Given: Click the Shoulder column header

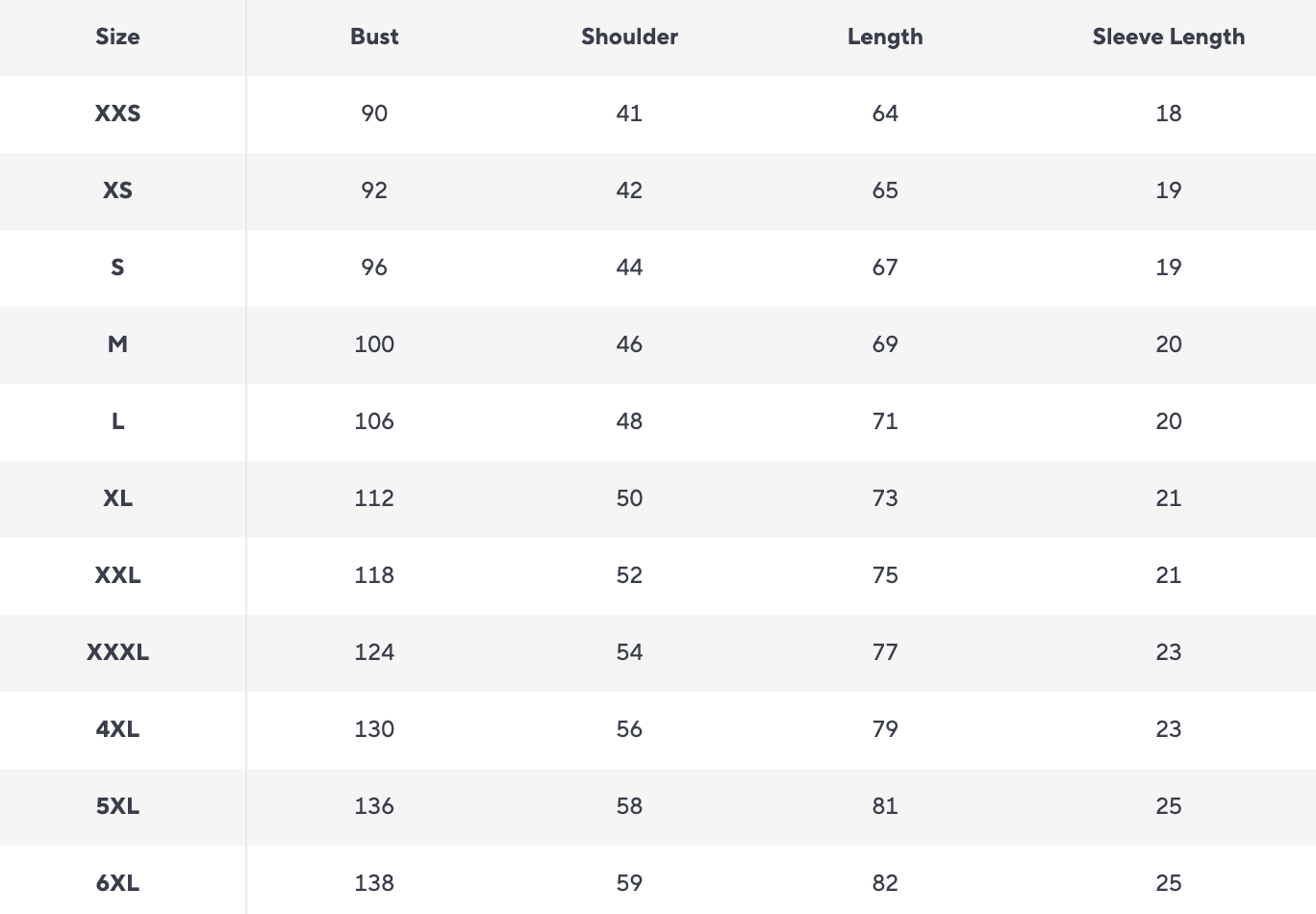Looking at the screenshot, I should click(629, 37).
